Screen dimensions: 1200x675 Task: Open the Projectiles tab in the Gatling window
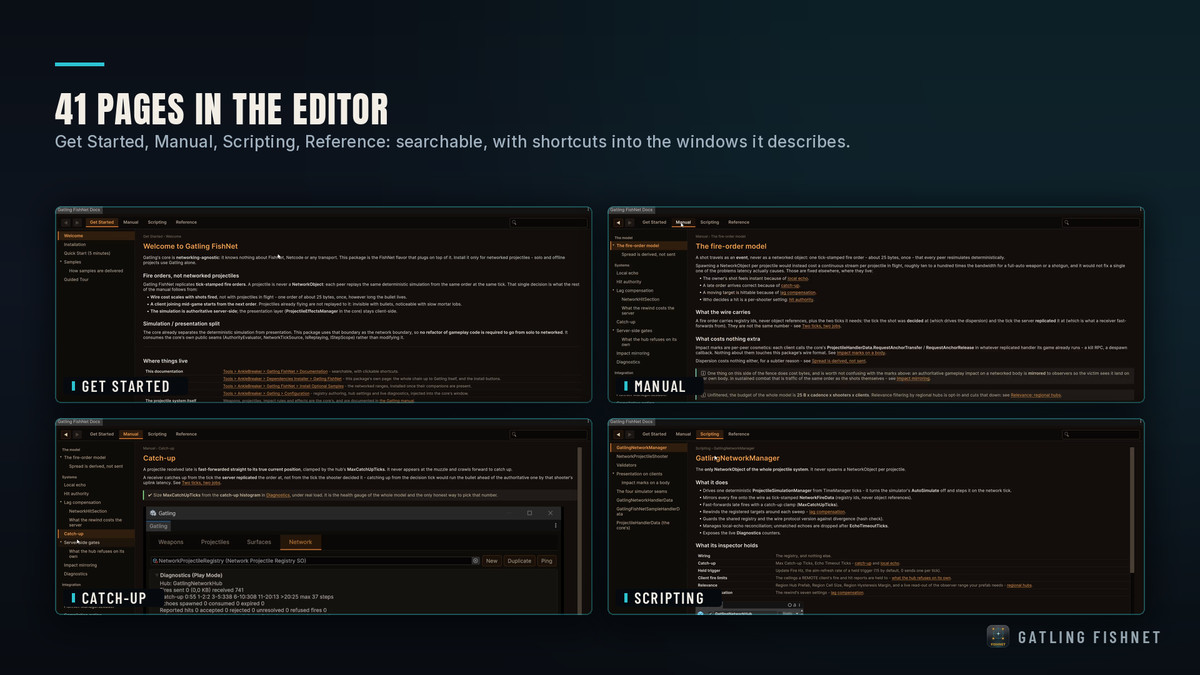click(215, 542)
